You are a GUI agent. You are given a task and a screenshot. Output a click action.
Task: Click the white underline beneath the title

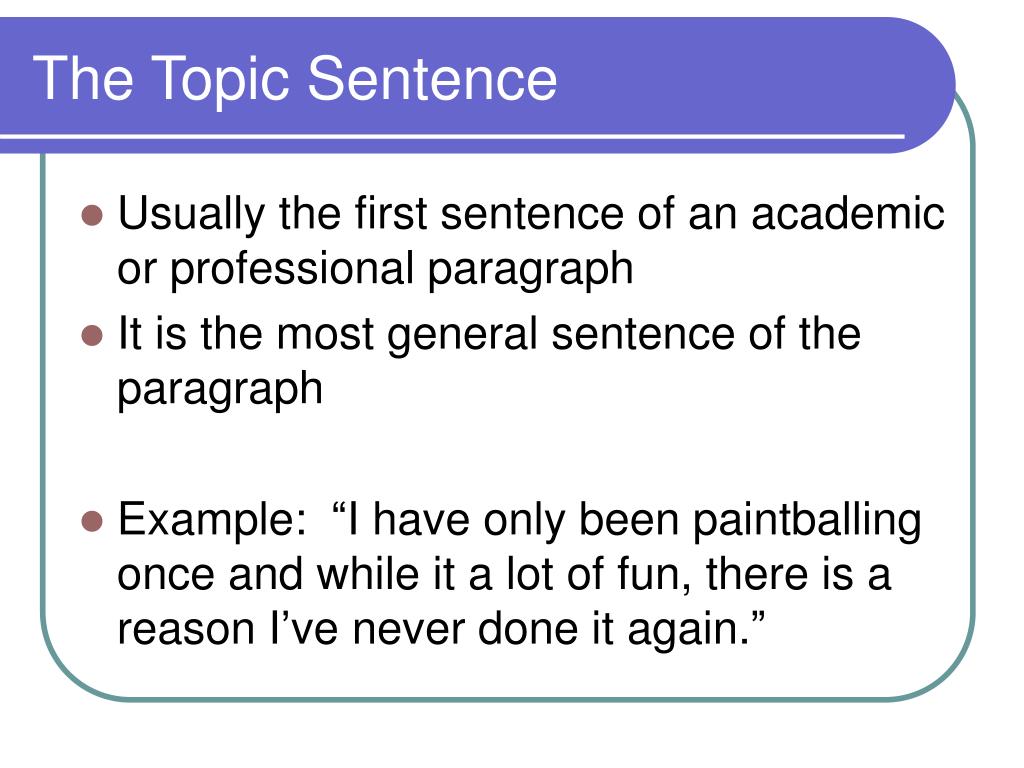point(452,136)
